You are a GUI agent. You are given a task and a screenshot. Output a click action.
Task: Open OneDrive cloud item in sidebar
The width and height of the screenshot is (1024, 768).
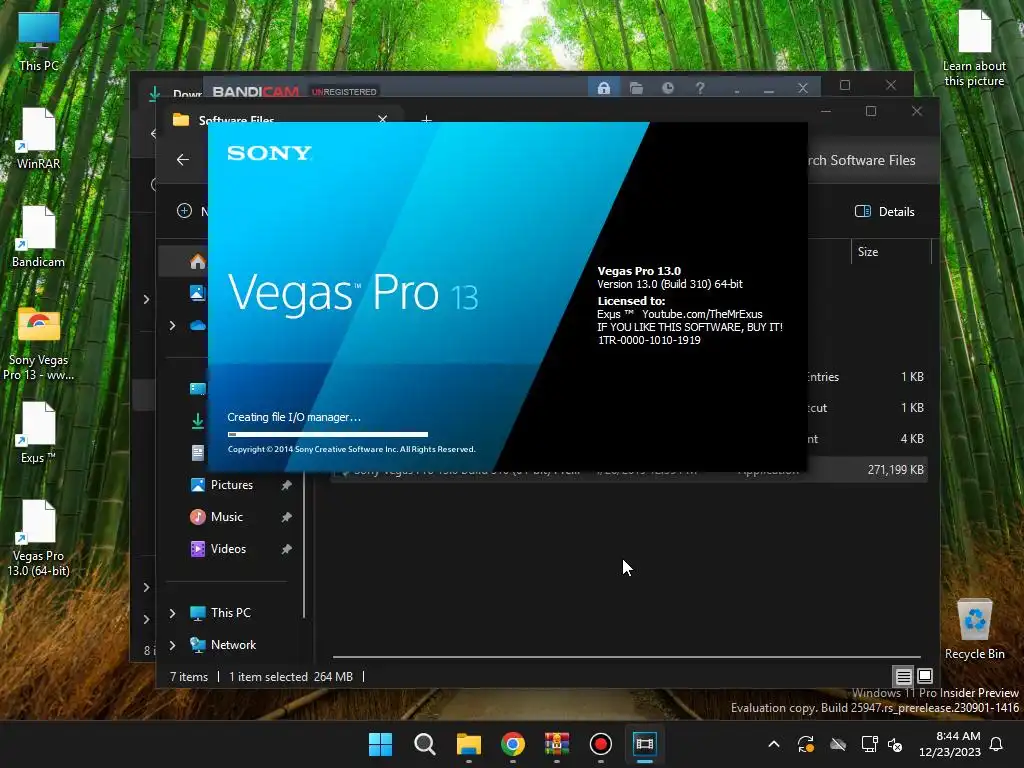point(197,325)
